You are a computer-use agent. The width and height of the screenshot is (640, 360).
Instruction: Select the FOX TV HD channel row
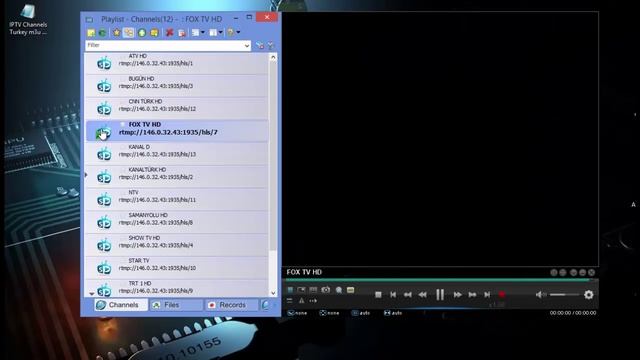click(177, 131)
